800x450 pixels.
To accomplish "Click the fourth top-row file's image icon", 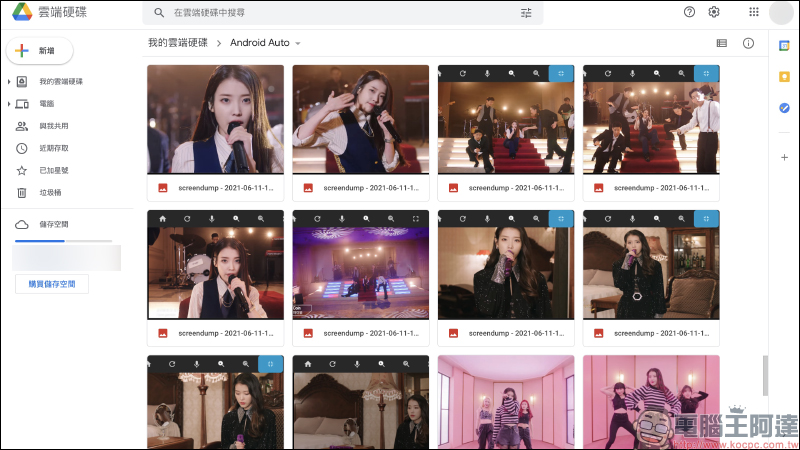I will tap(598, 188).
